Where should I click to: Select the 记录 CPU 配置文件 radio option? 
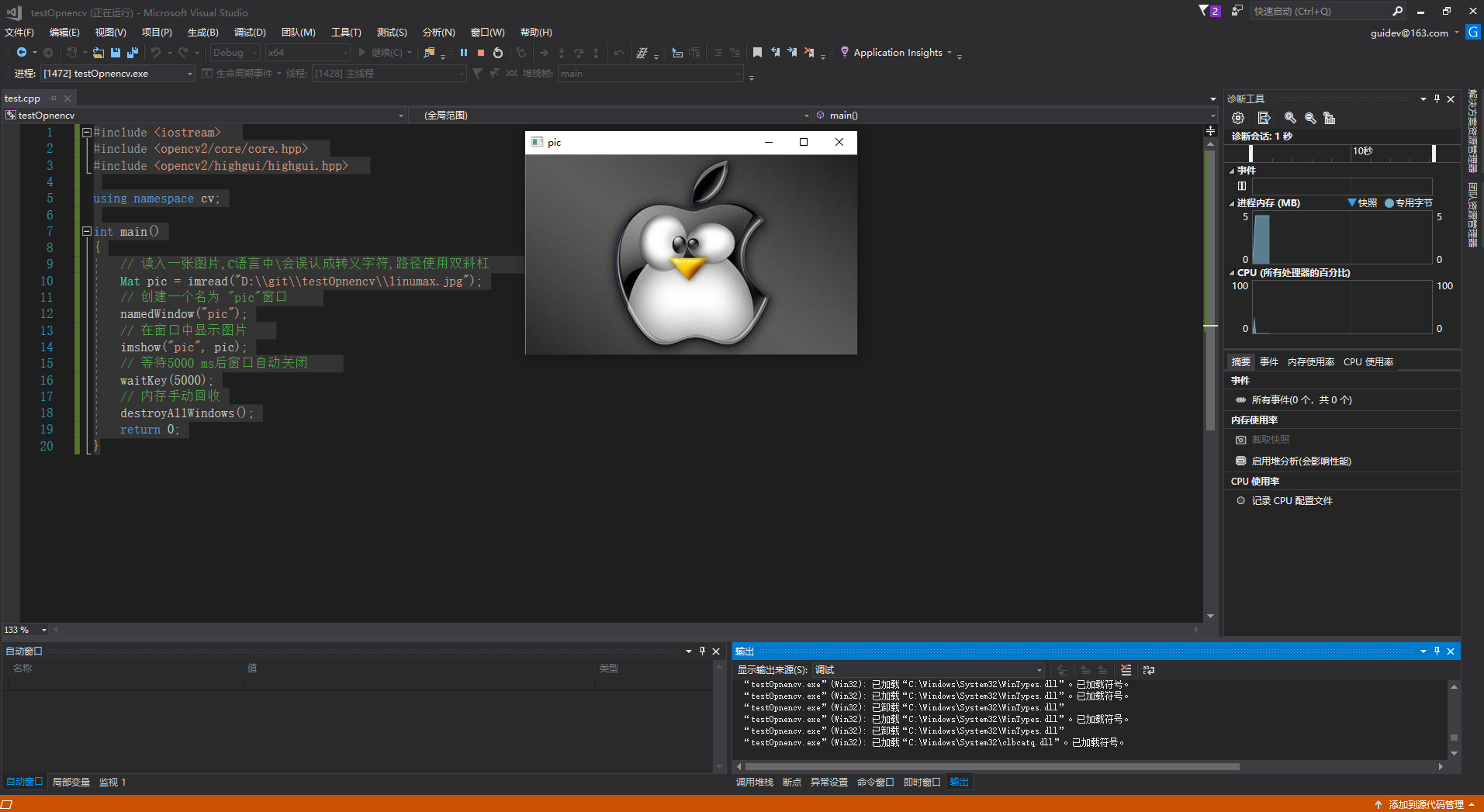pos(1241,500)
